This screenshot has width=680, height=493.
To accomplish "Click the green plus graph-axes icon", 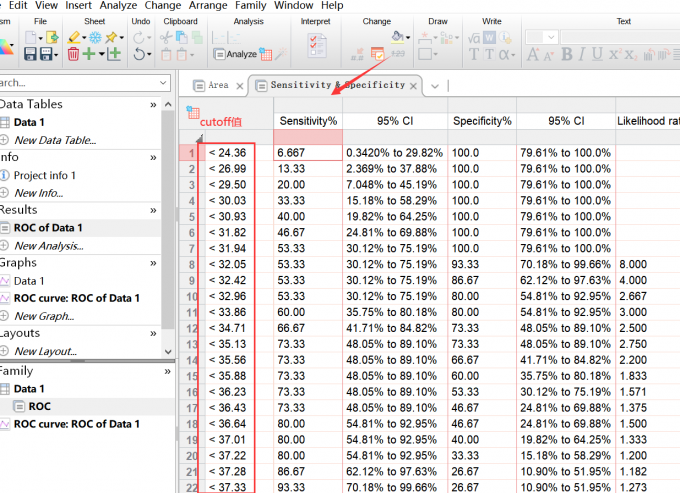I will coord(114,54).
